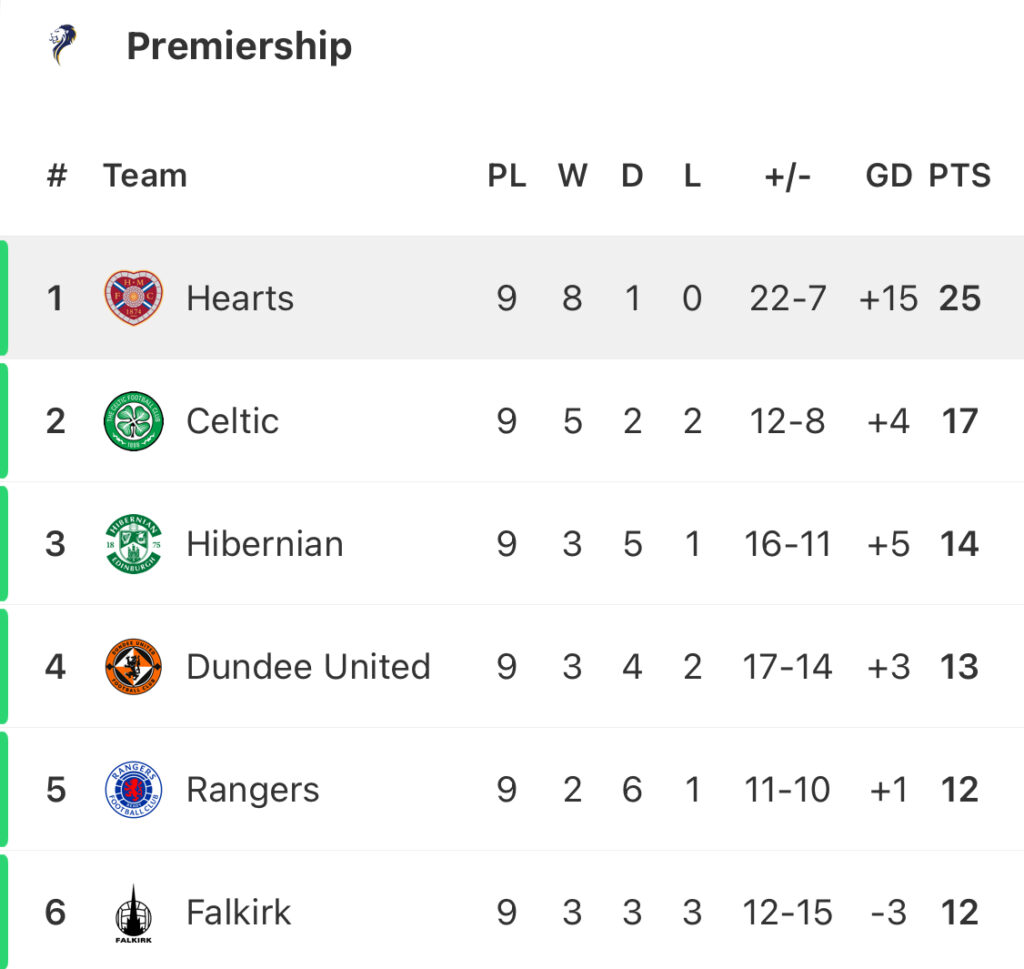Viewport: 1024px width, 969px height.
Task: Select Dundee United team name
Action: pyautogui.click(x=308, y=667)
